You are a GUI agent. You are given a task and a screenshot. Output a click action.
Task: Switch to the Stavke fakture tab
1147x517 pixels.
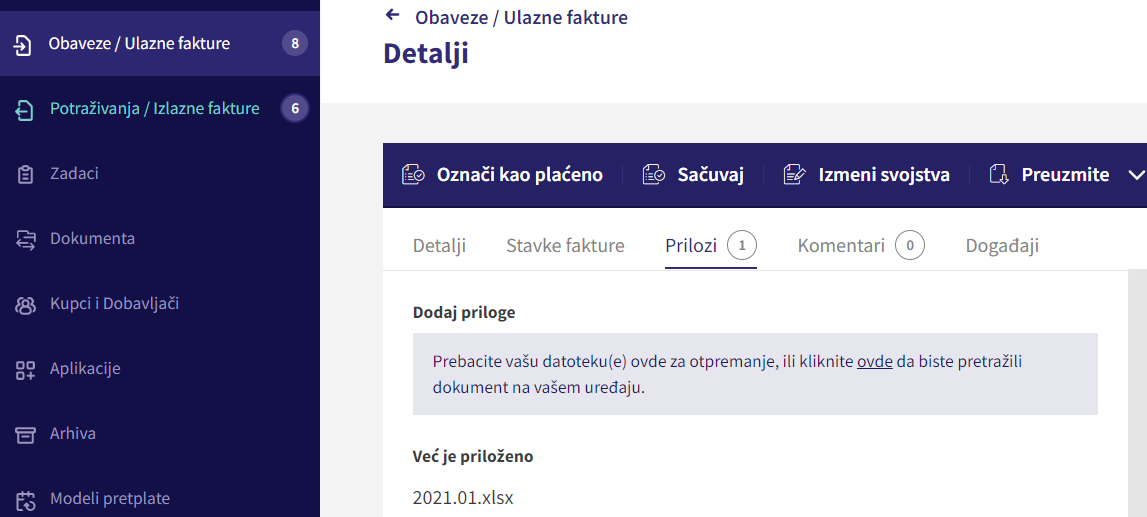[565, 246]
